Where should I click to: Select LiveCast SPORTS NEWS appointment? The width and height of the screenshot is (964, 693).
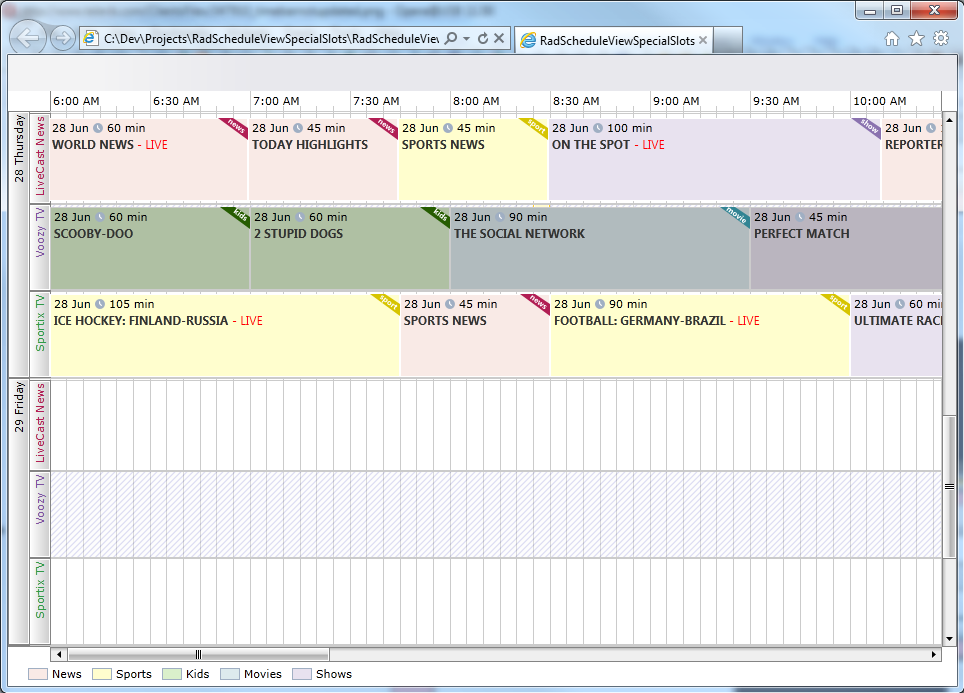(473, 159)
